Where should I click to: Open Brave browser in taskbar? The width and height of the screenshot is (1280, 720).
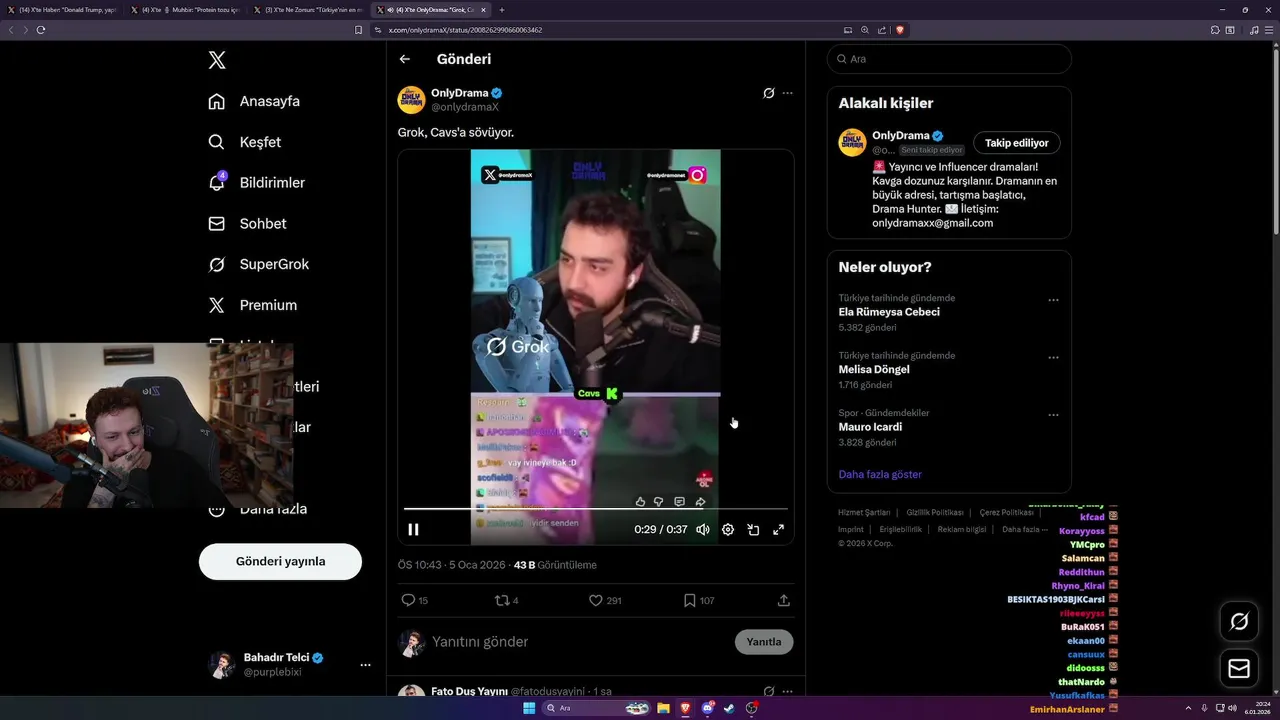click(685, 708)
